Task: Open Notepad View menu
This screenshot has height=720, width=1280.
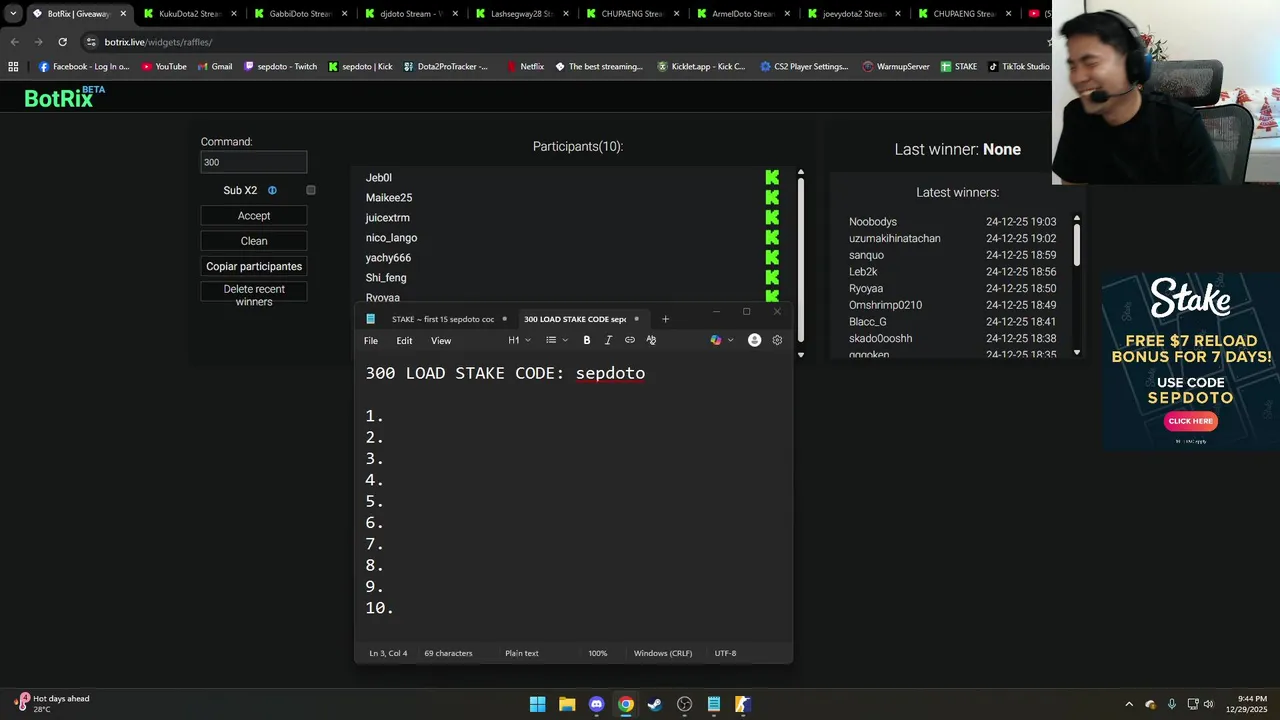Action: [441, 341]
